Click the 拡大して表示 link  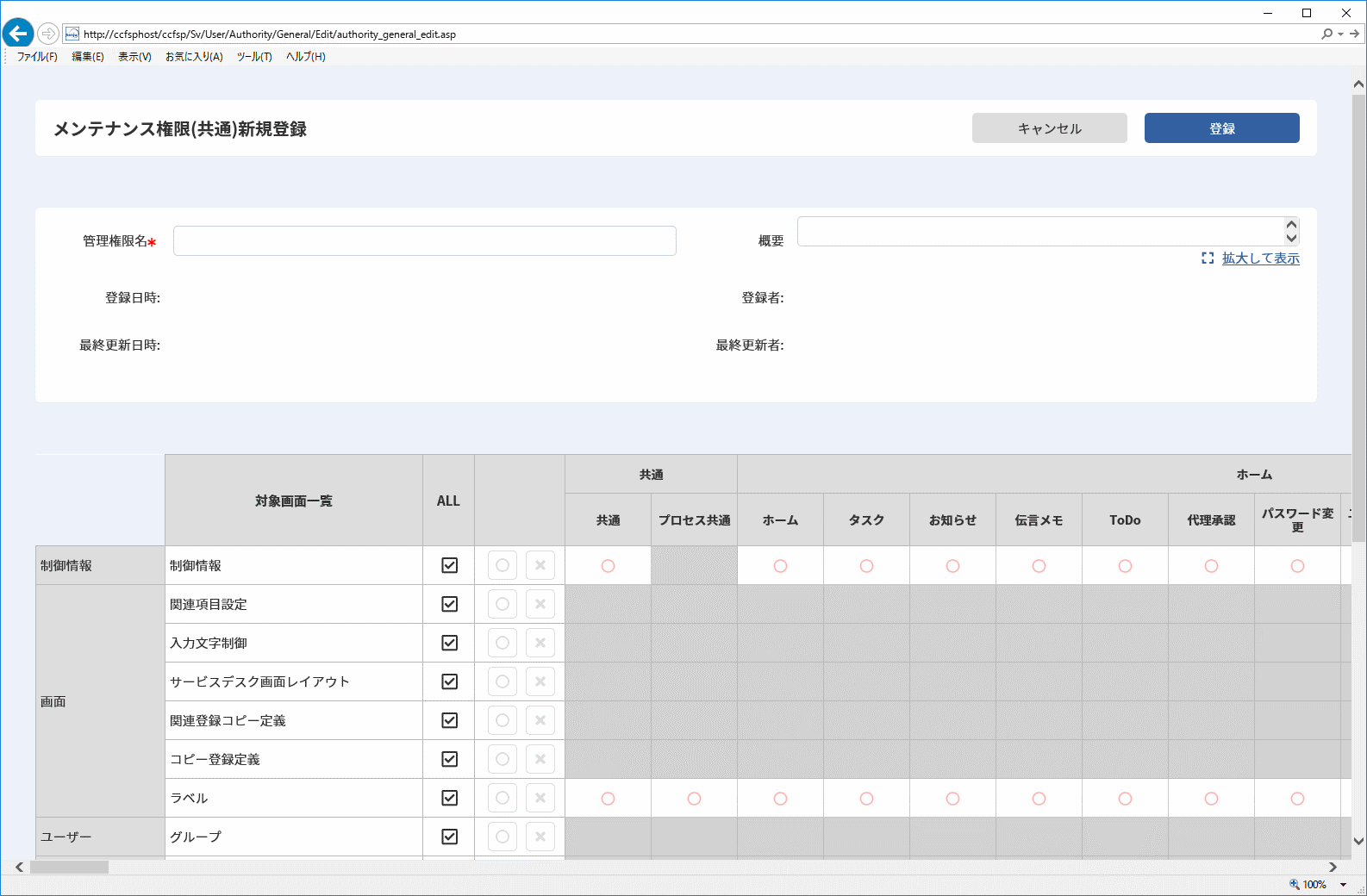(1261, 258)
